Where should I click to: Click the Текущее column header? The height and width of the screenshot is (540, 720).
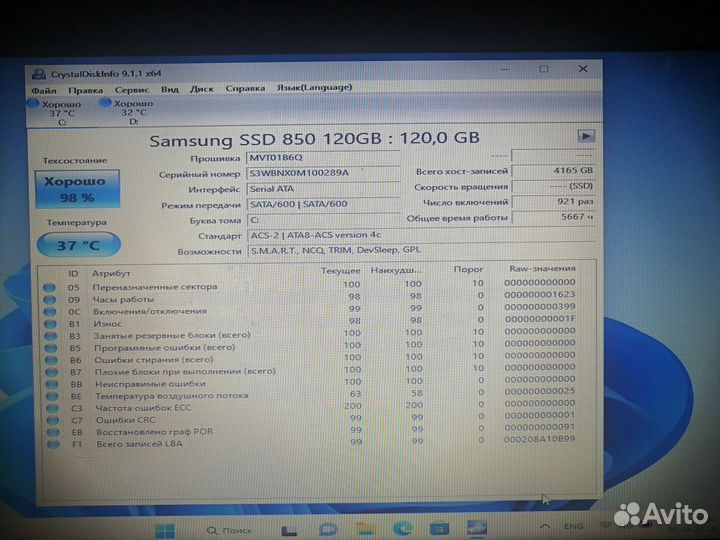[x=341, y=271]
